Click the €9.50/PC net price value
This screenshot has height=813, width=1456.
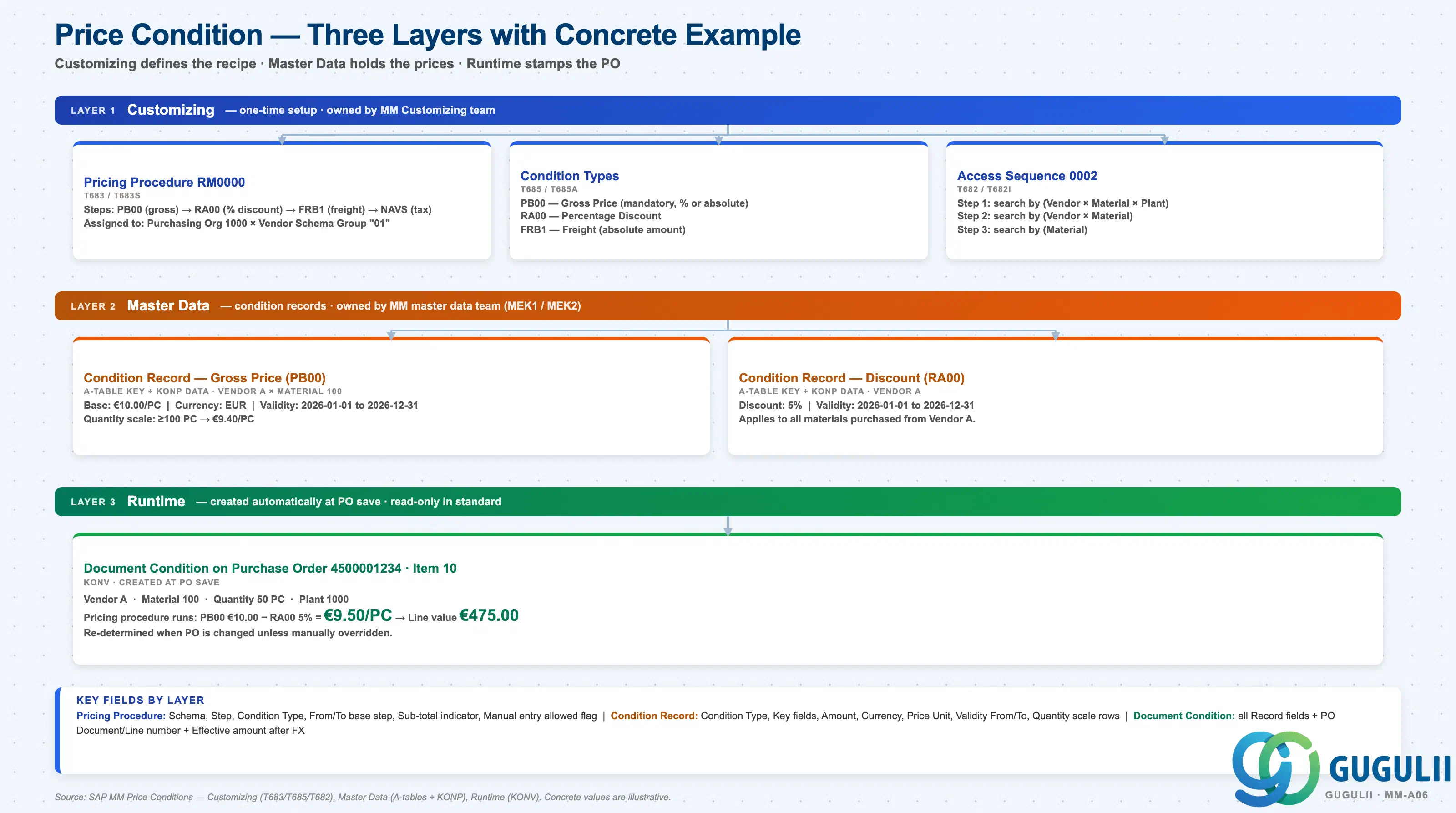point(358,615)
